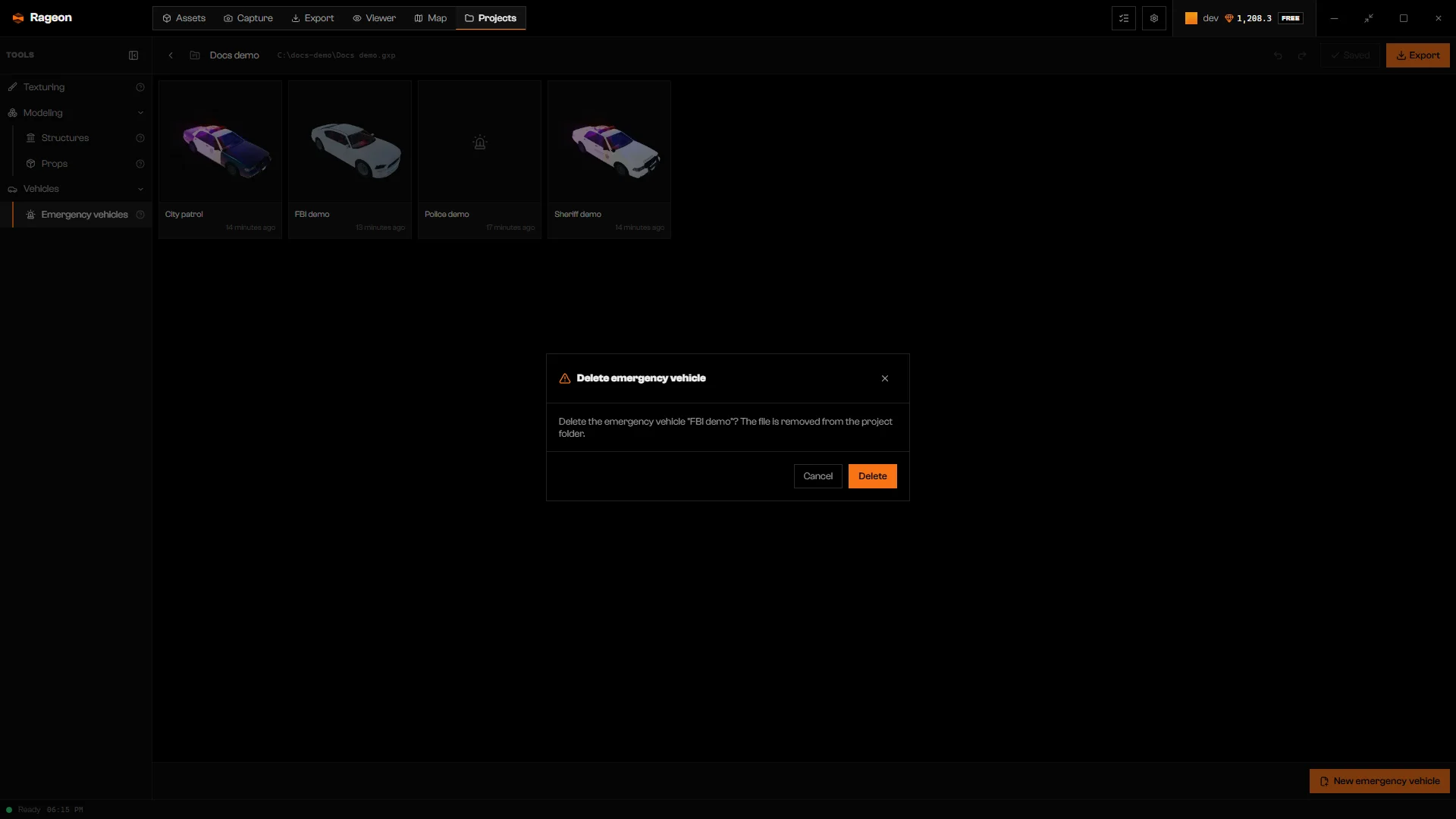
Task: Go back with the left chevron arrow
Action: [171, 55]
